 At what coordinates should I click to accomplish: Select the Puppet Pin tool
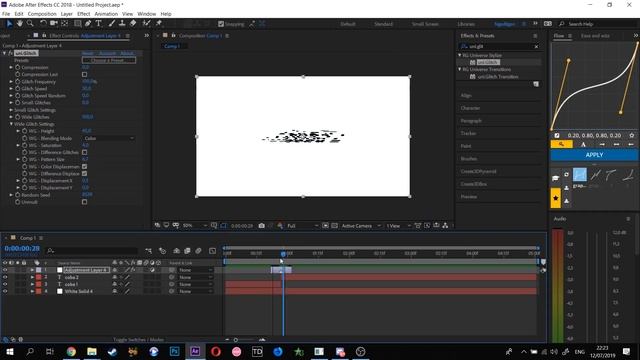click(x=159, y=24)
